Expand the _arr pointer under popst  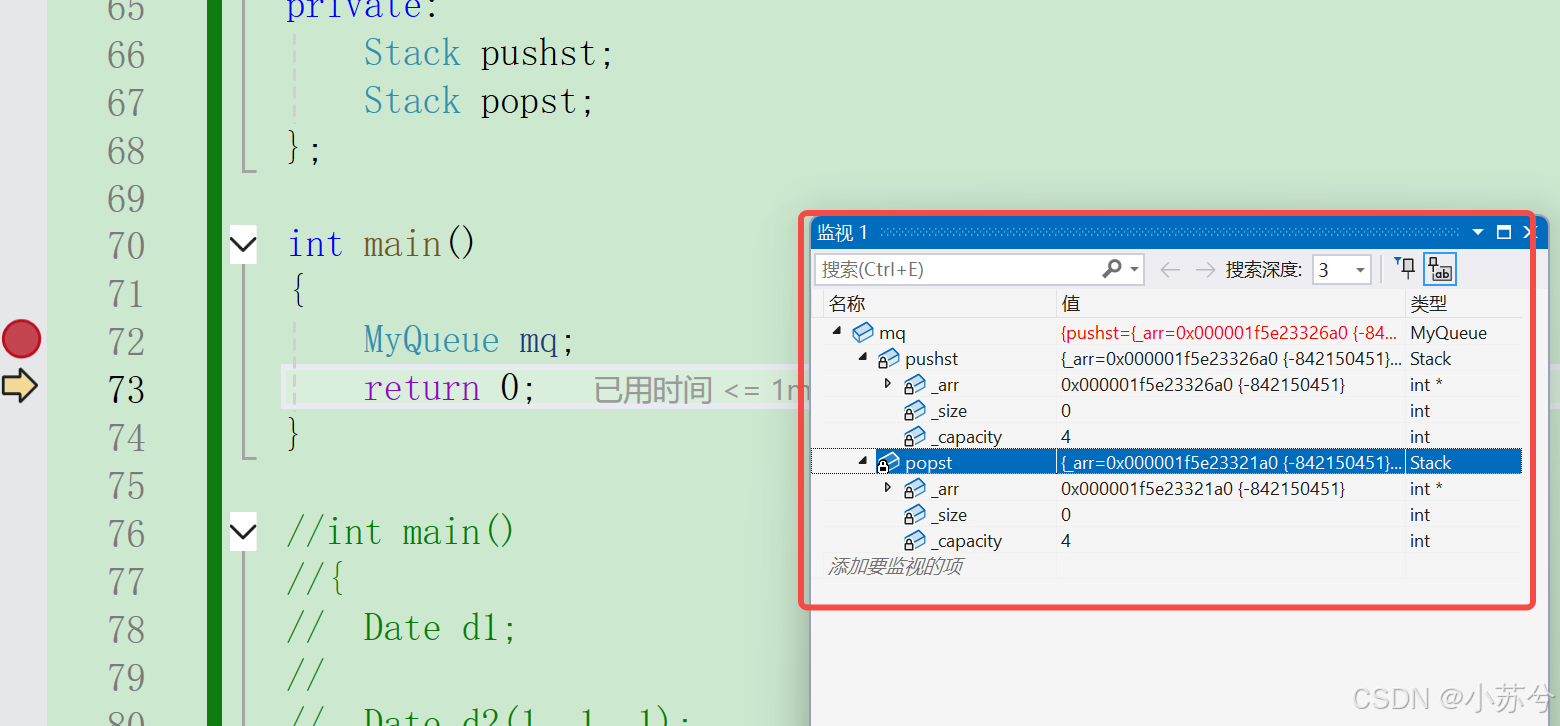888,487
